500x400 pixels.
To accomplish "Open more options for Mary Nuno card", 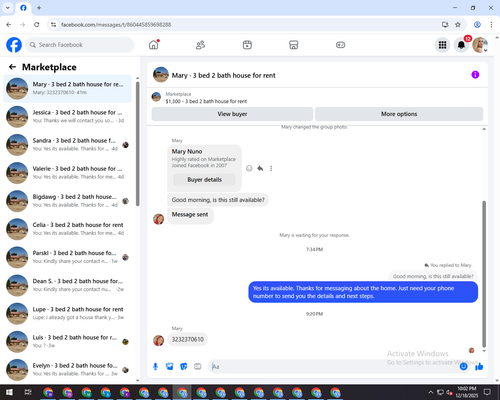I will pos(271,168).
